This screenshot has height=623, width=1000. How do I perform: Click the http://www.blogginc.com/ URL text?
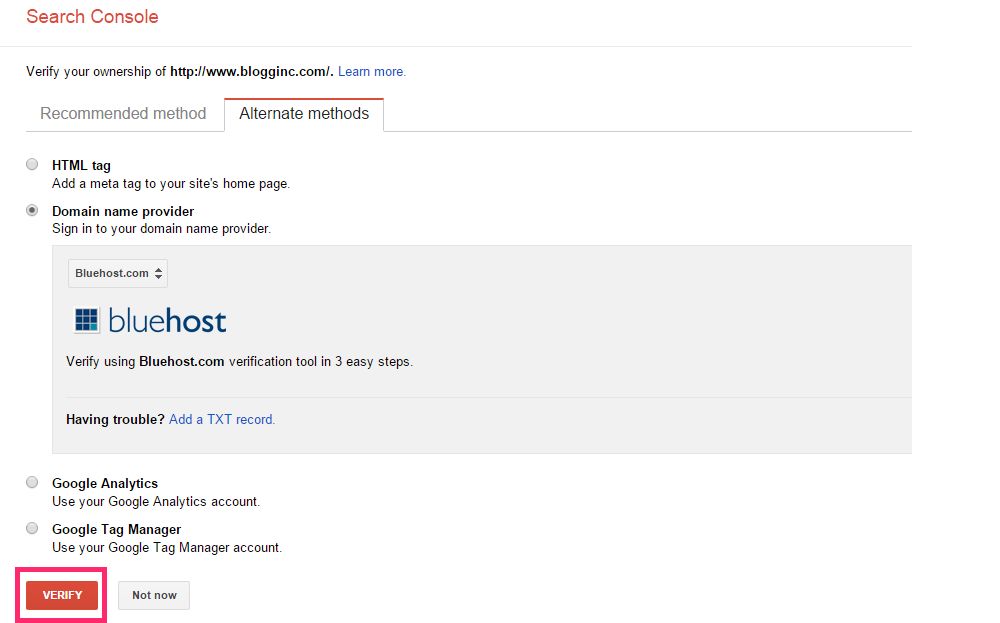click(251, 71)
